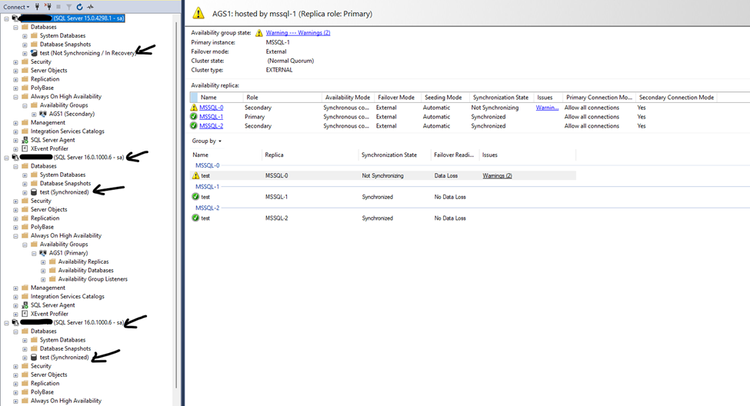750x406 pixels.
Task: Select AGS1 (Primary) in the tree
Action: [68, 253]
